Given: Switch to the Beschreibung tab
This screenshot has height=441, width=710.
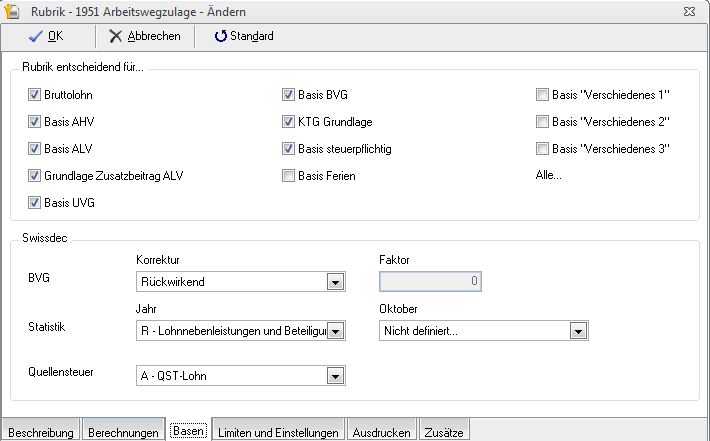Looking at the screenshot, I should pyautogui.click(x=40, y=432).
